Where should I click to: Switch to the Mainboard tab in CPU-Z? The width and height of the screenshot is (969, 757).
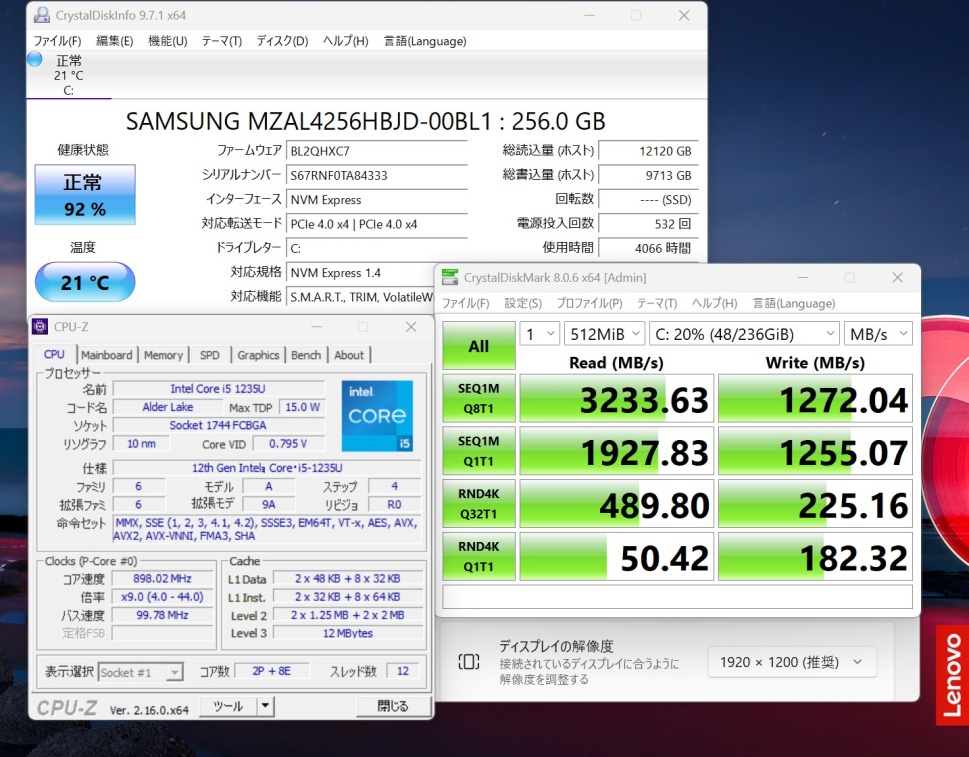(106, 355)
